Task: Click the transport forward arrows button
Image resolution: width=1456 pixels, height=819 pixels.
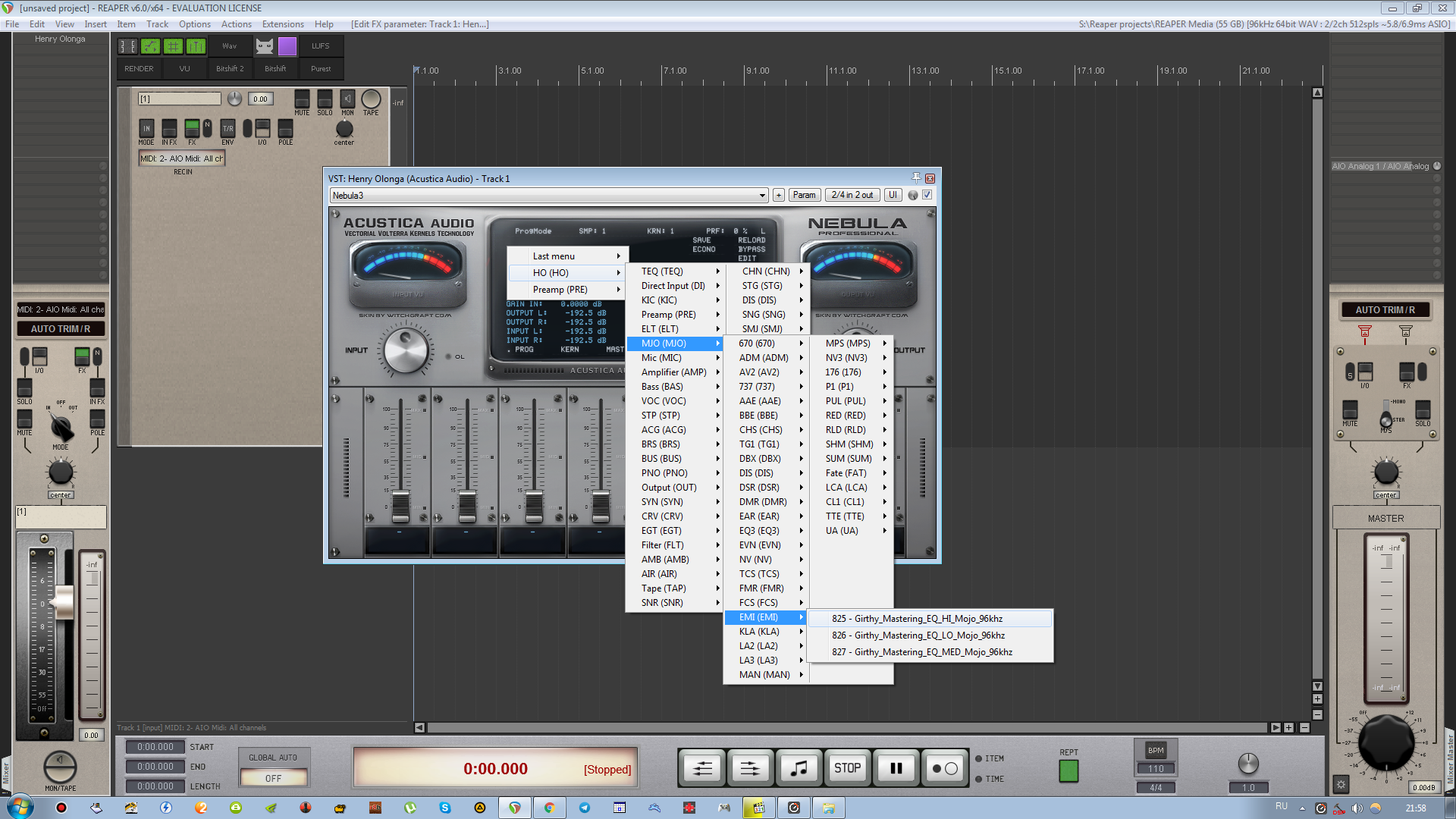Action: pos(751,768)
